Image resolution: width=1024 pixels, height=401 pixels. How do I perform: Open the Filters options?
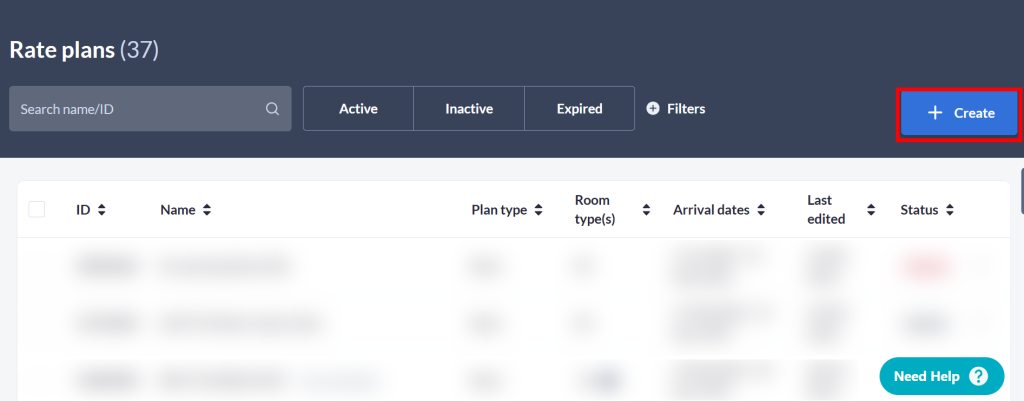click(676, 108)
